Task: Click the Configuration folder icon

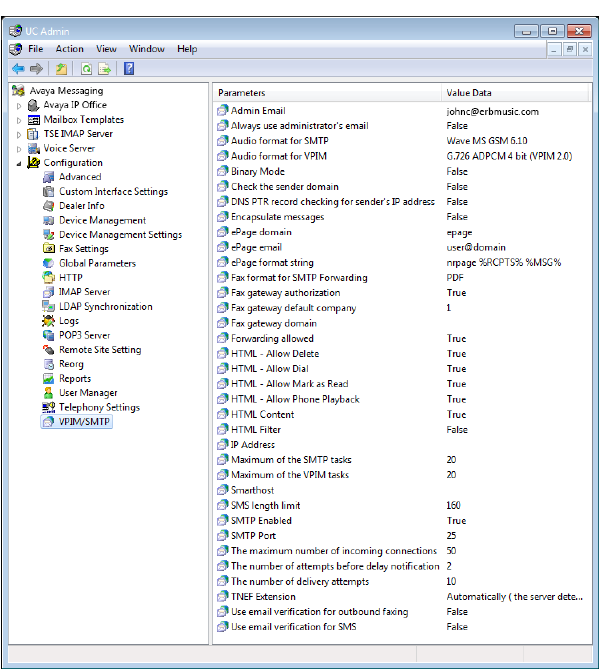Action: 33,163
